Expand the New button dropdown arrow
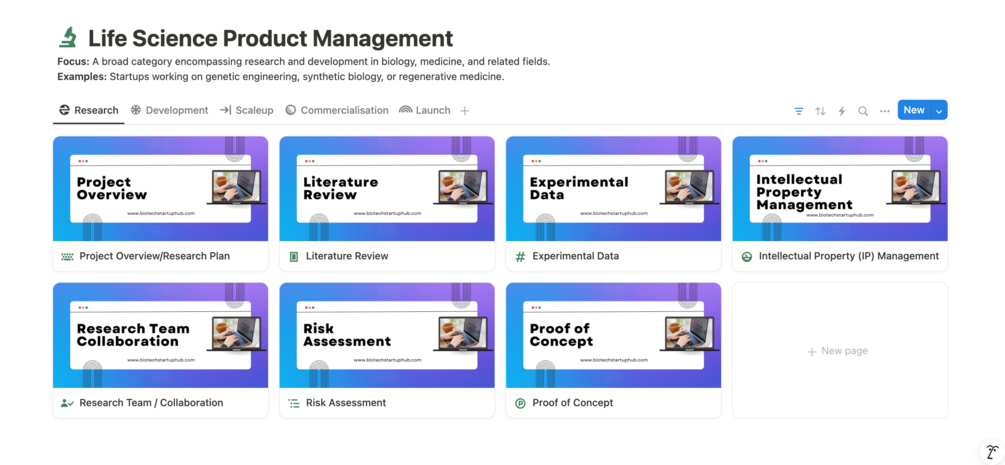The height and width of the screenshot is (465, 1005). coord(939,111)
